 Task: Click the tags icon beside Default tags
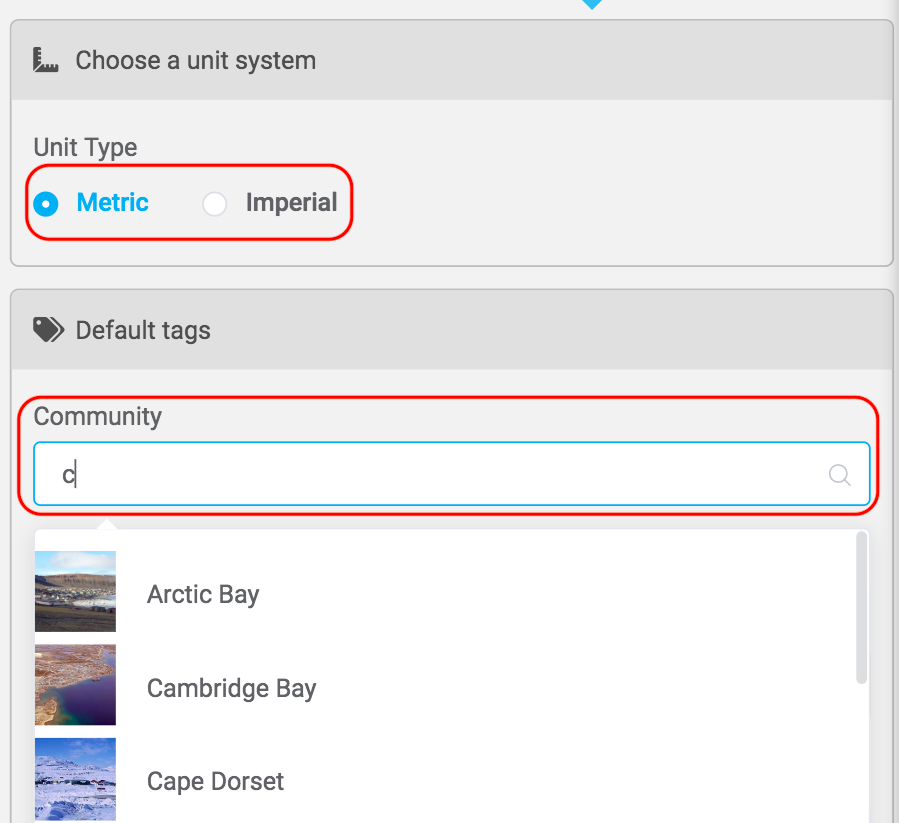[x=48, y=330]
